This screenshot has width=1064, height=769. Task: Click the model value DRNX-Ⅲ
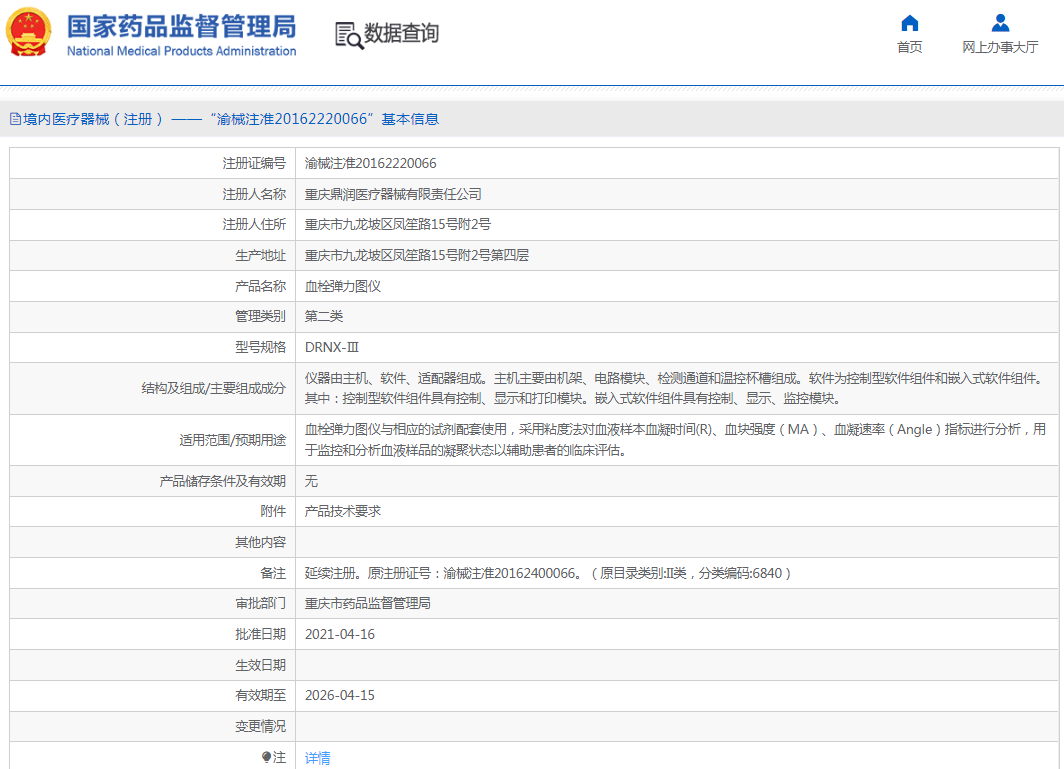click(x=331, y=347)
